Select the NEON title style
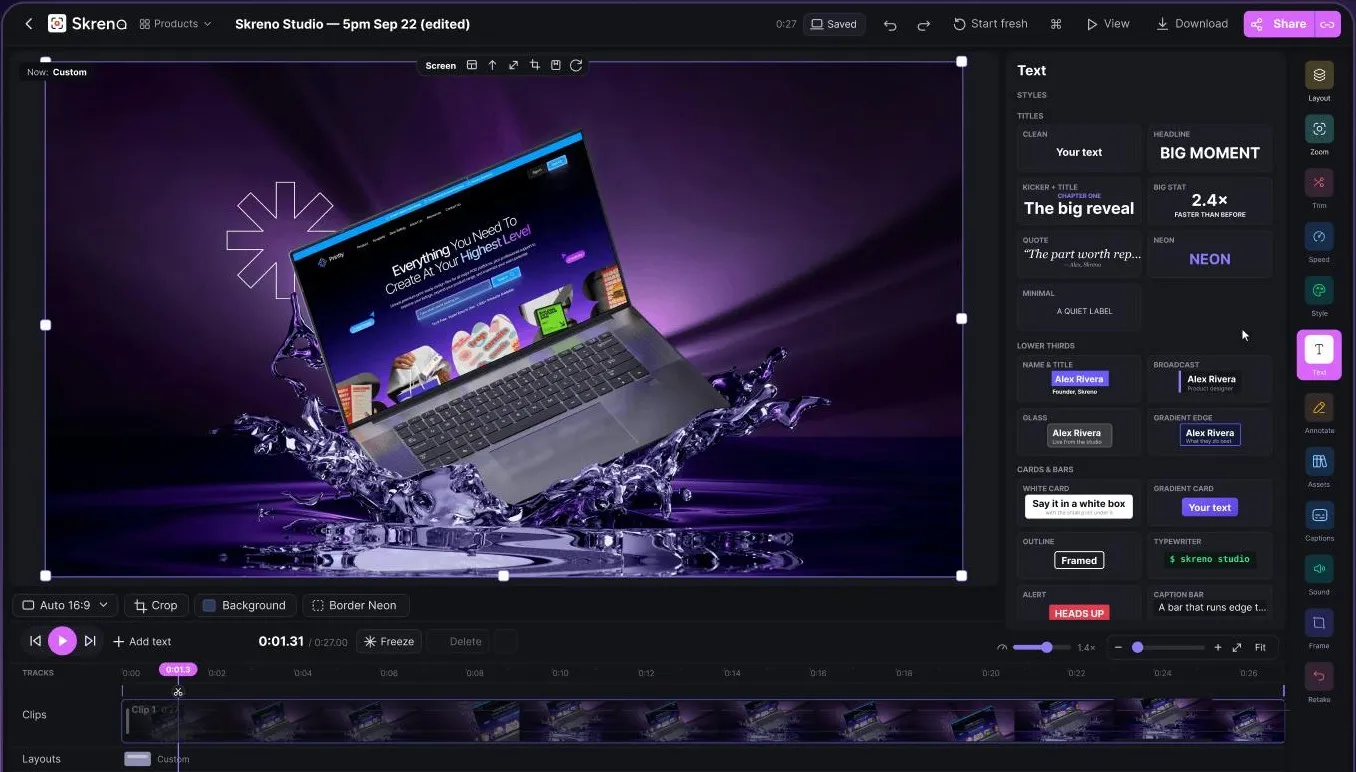 pos(1210,254)
